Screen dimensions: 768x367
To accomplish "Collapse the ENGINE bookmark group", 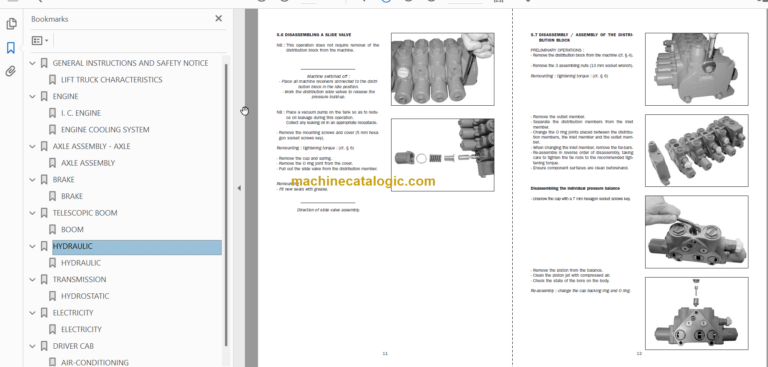I will (33, 97).
